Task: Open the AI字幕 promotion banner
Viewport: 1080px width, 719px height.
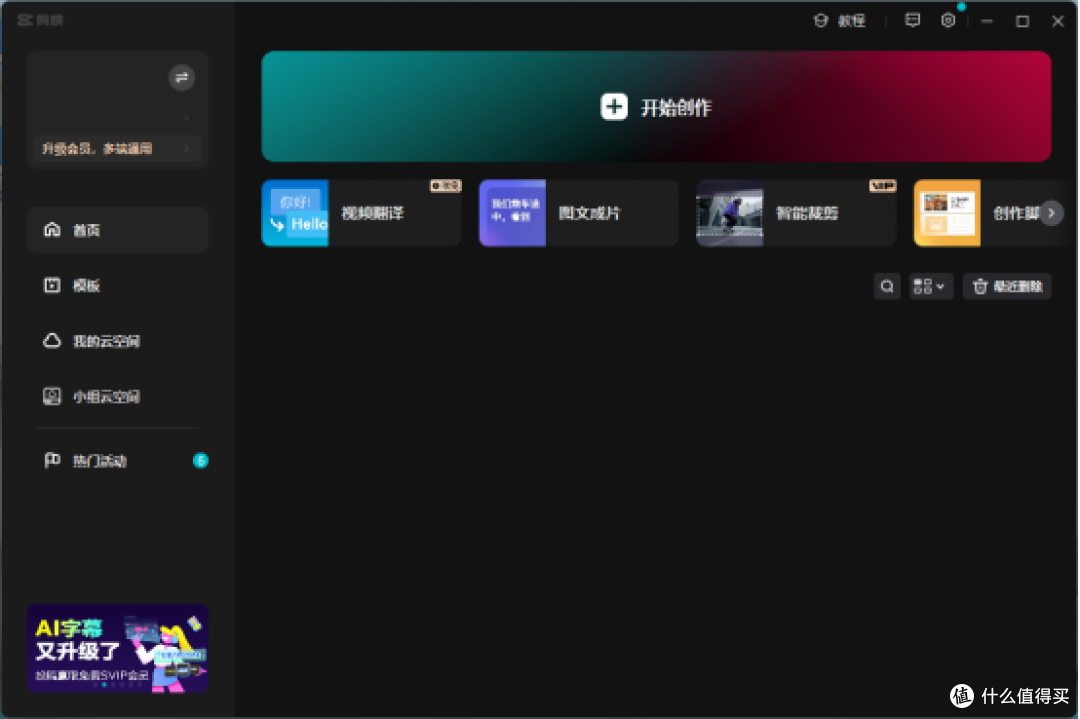Action: point(118,648)
